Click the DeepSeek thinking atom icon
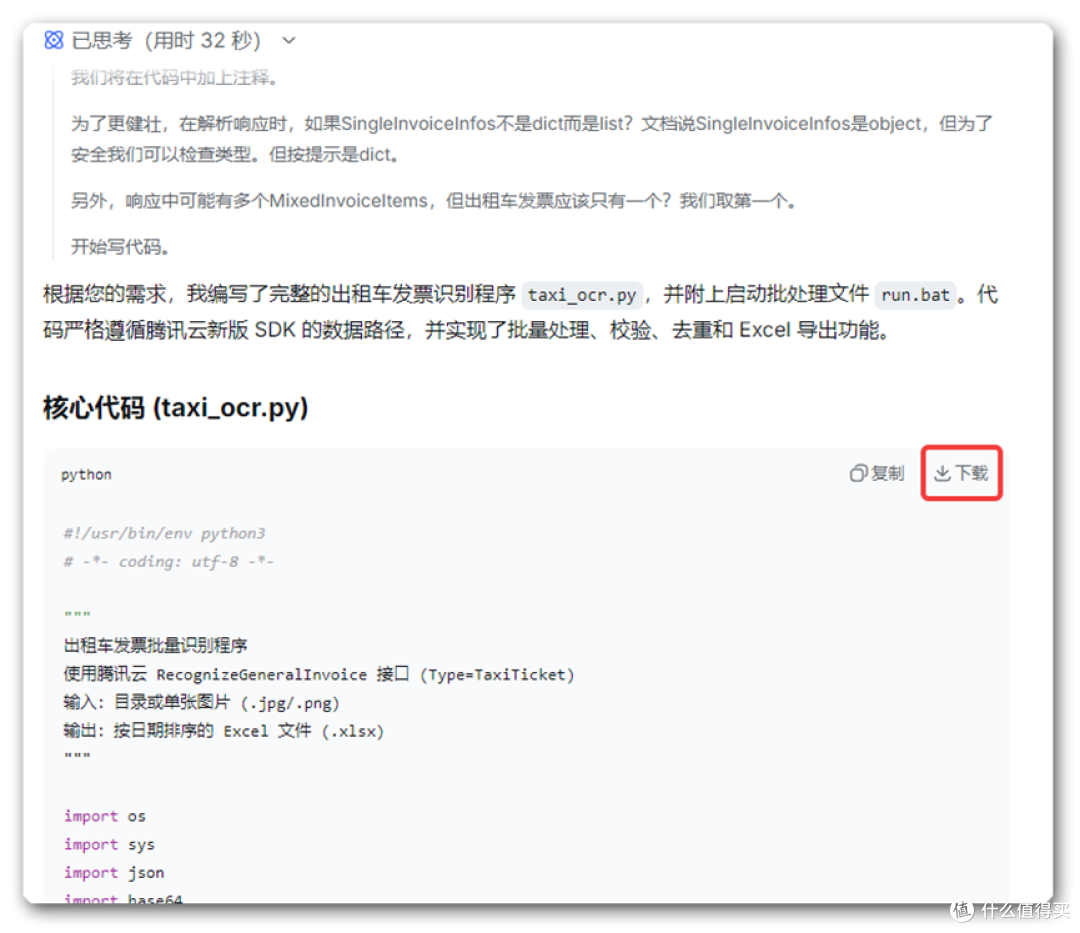This screenshot has width=1080, height=933. click(x=54, y=40)
